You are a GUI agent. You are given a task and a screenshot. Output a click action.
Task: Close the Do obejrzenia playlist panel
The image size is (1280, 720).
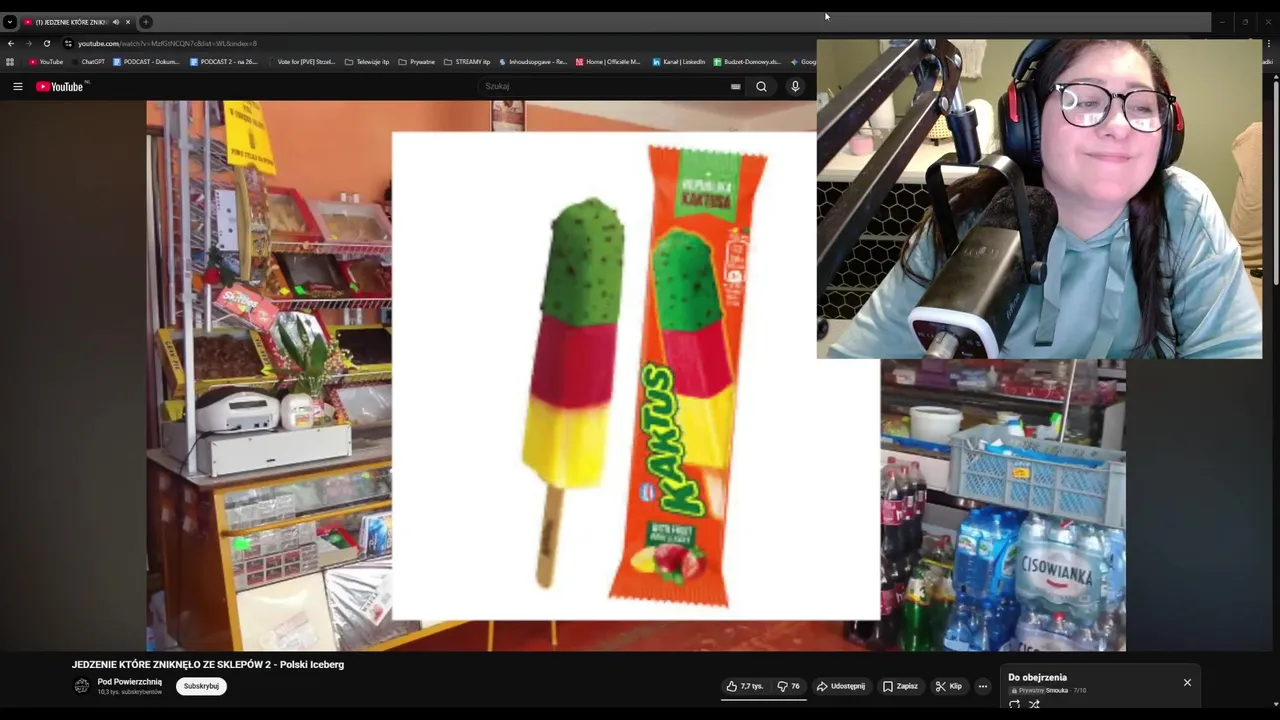click(x=1187, y=682)
